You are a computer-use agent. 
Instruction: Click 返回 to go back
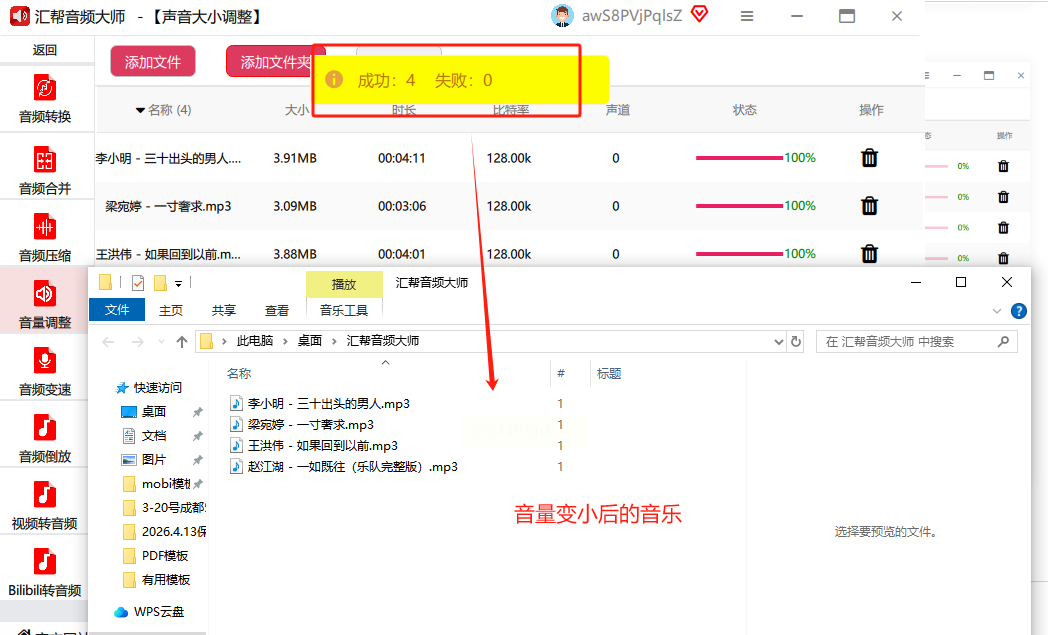tap(45, 49)
